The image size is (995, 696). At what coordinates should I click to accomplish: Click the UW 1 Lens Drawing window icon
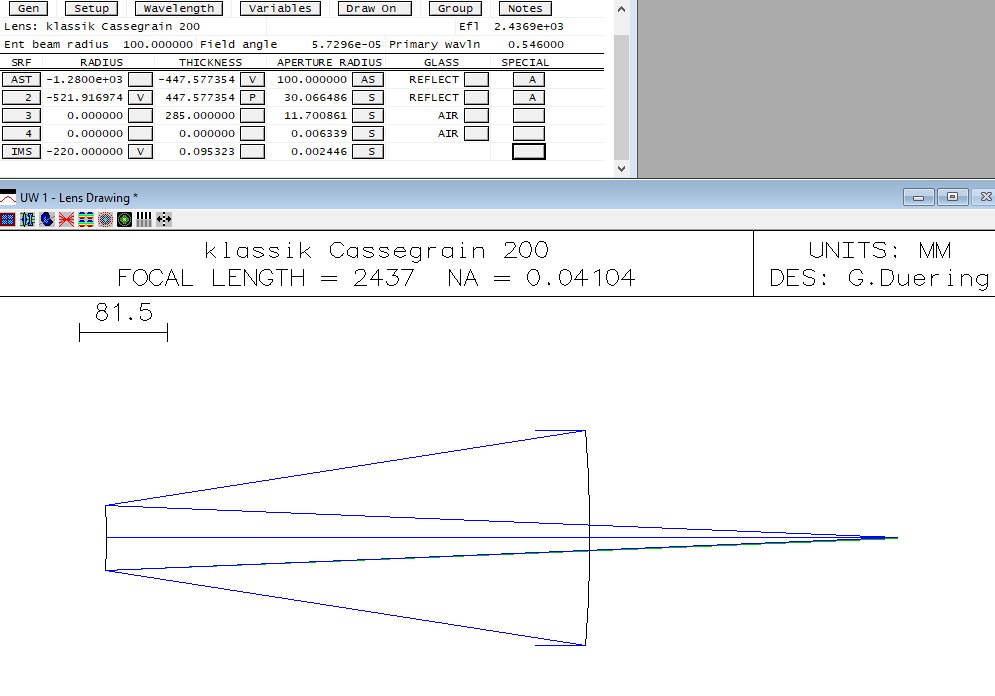tap(8, 197)
